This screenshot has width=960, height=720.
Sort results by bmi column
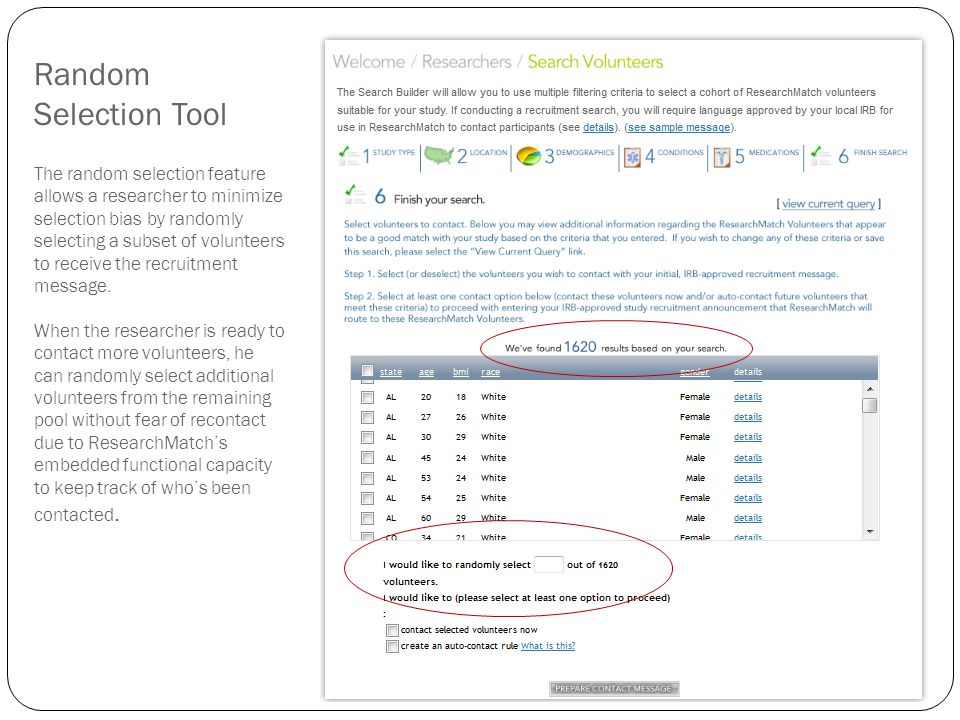point(461,372)
